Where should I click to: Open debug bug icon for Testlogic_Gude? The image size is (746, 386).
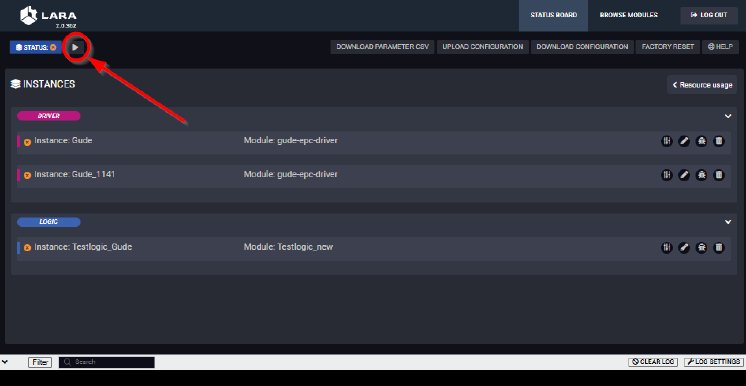[x=701, y=247]
